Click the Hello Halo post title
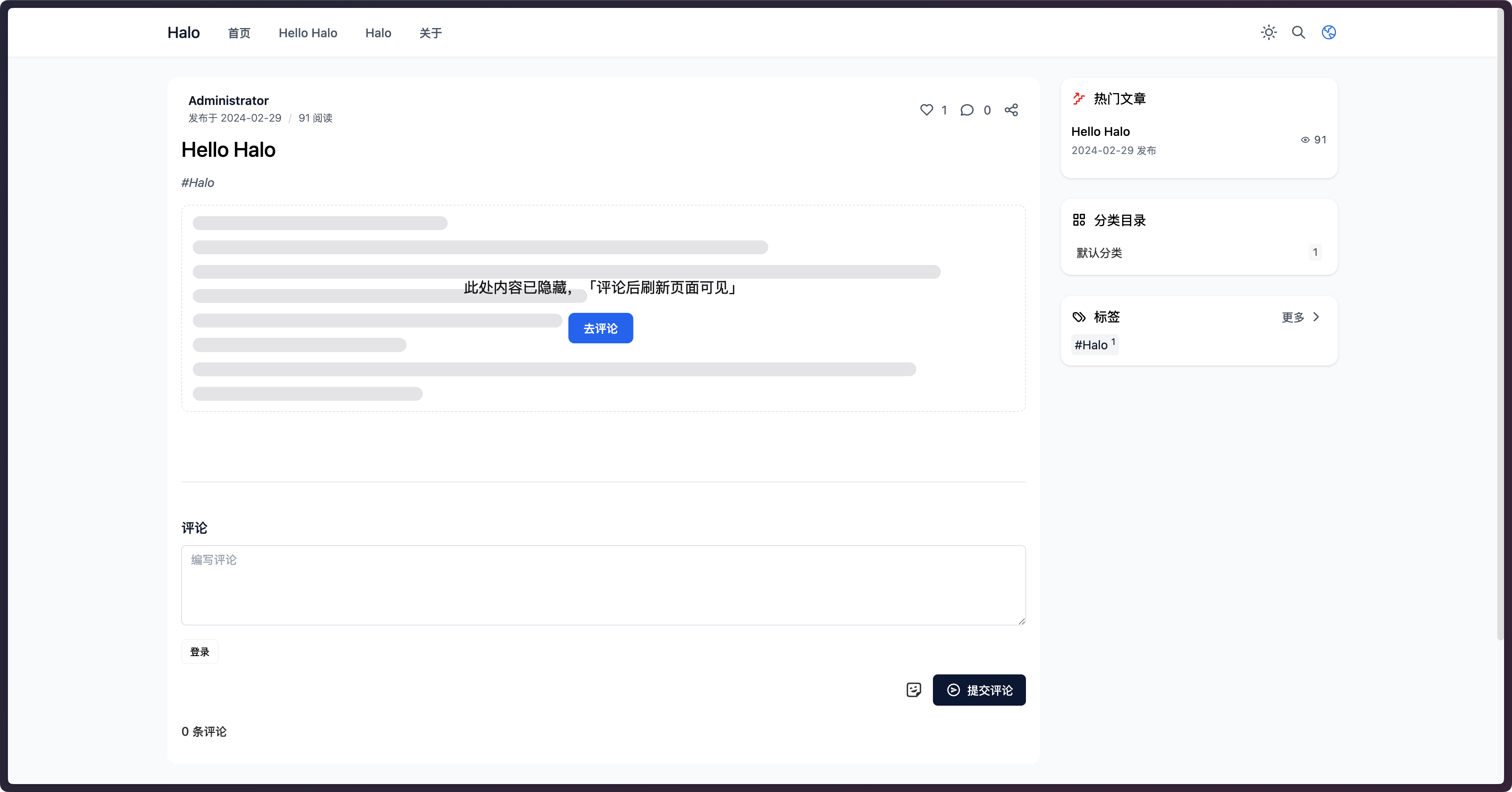 pyautogui.click(x=228, y=150)
